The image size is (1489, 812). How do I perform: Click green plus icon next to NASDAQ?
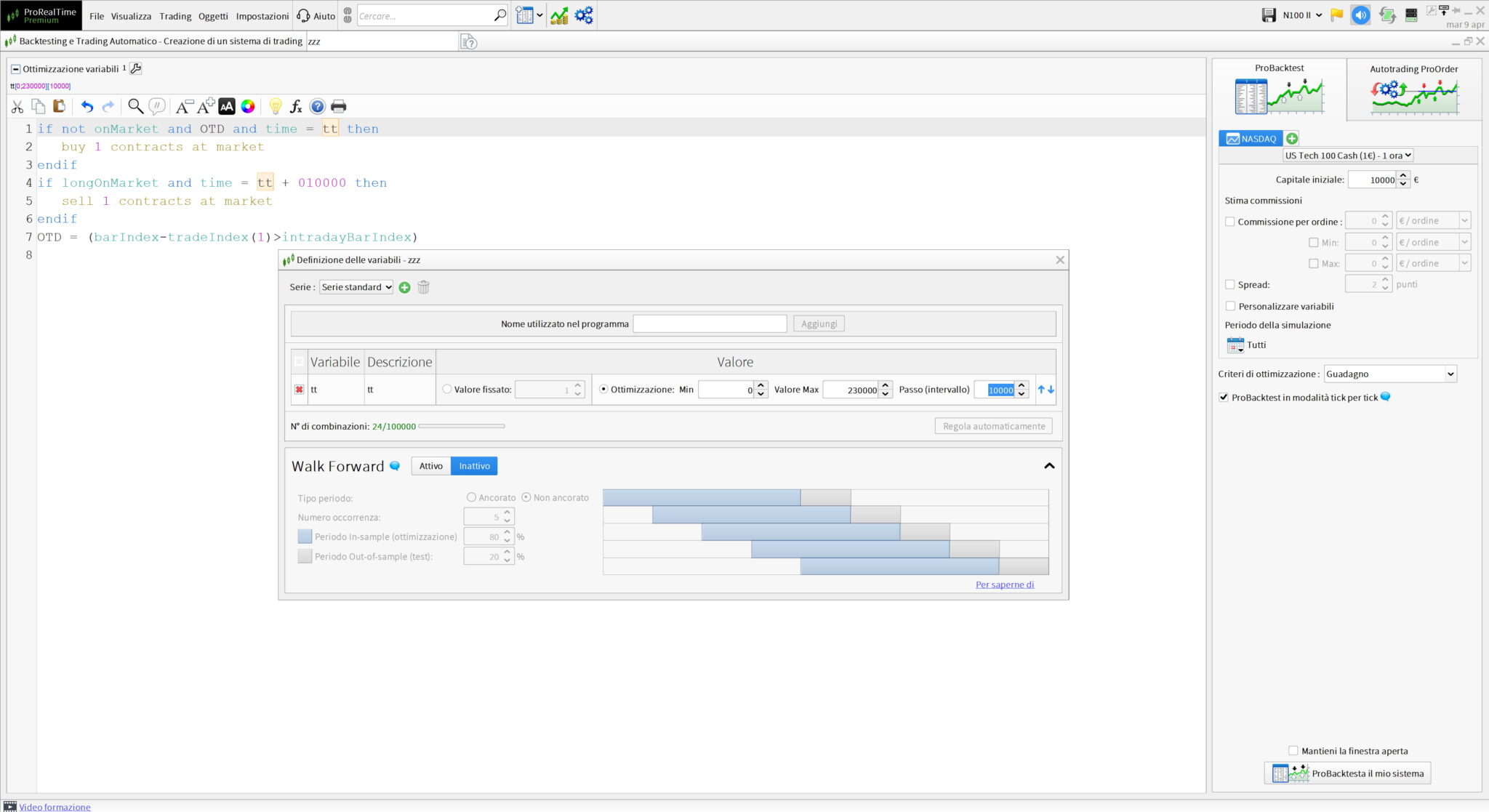coord(1291,139)
